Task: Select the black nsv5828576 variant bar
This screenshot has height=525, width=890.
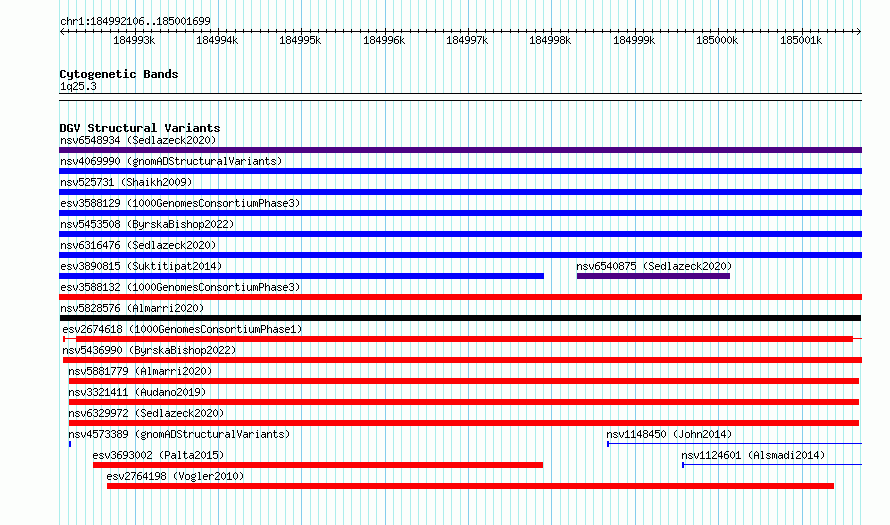Action: pyautogui.click(x=460, y=318)
